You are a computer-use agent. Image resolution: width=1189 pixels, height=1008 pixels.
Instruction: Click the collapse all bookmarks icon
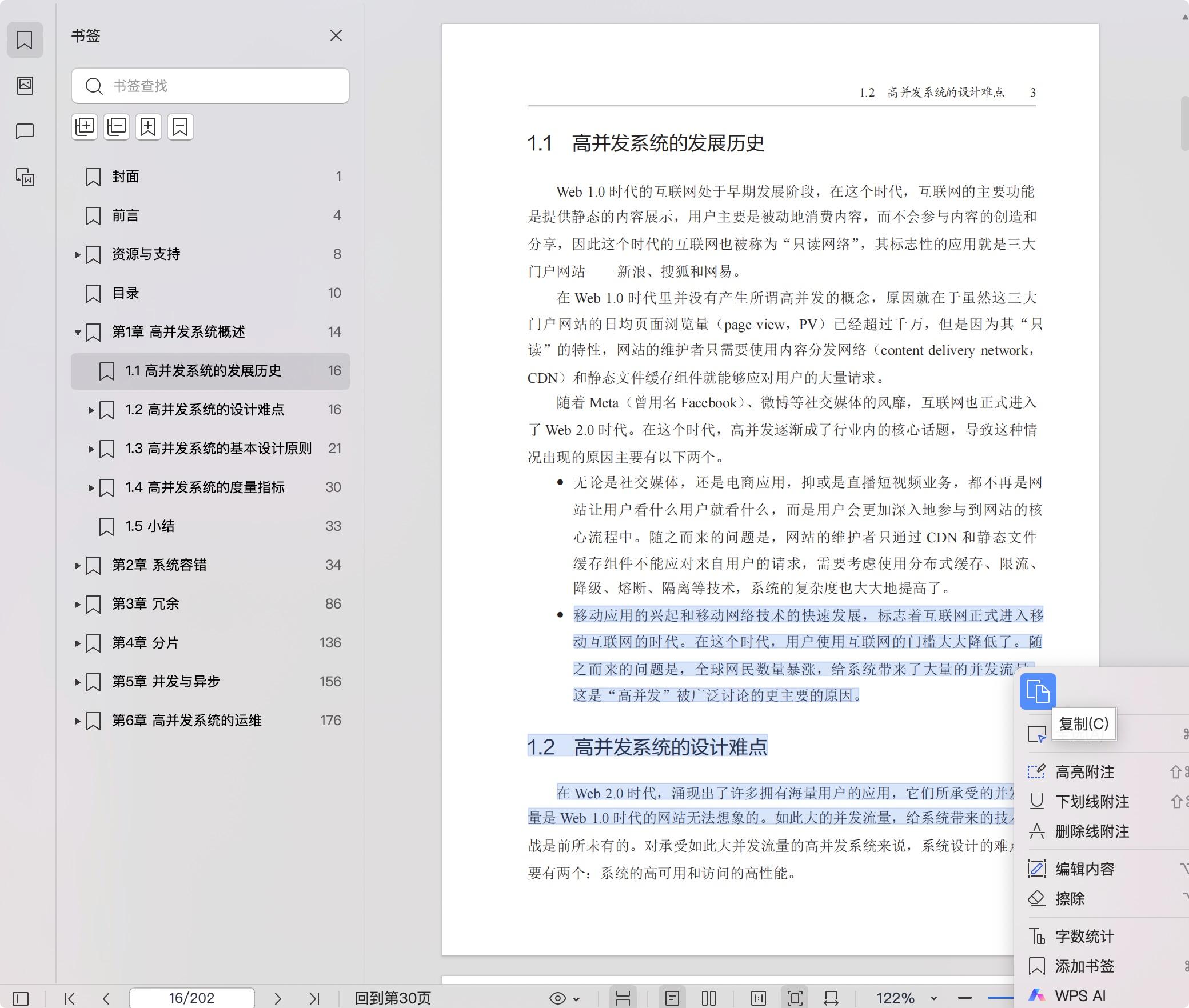point(117,127)
